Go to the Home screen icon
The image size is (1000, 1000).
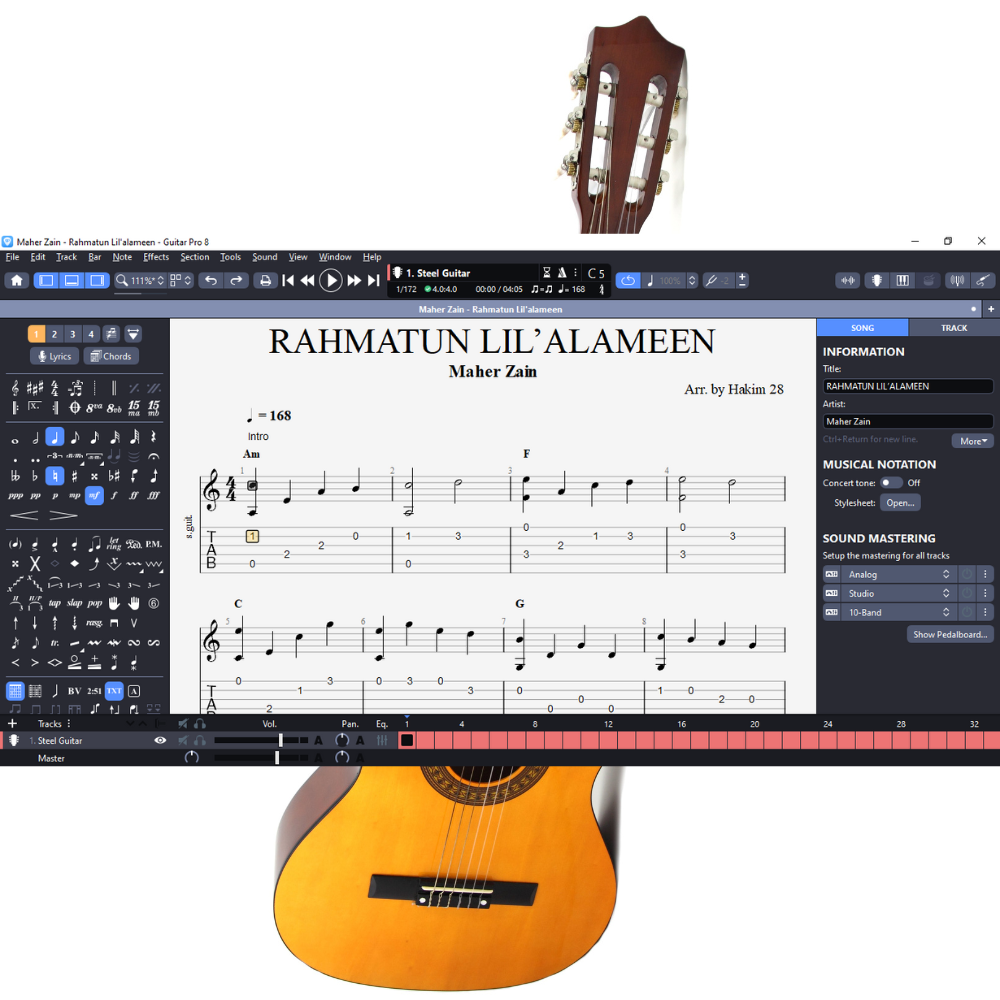click(x=17, y=281)
